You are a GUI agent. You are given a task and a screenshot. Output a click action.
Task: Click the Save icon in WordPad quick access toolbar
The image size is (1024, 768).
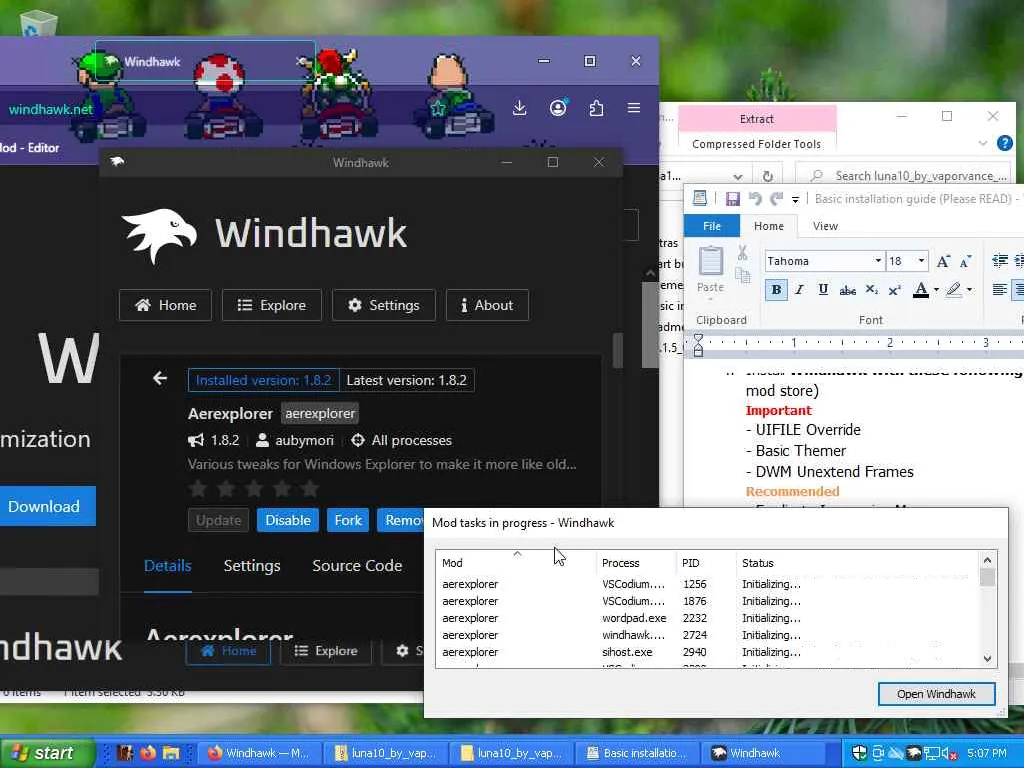[x=733, y=199]
